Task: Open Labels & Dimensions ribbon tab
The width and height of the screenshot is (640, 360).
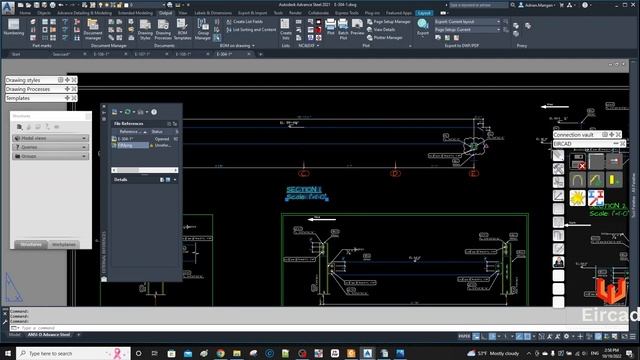Action: (x=213, y=13)
